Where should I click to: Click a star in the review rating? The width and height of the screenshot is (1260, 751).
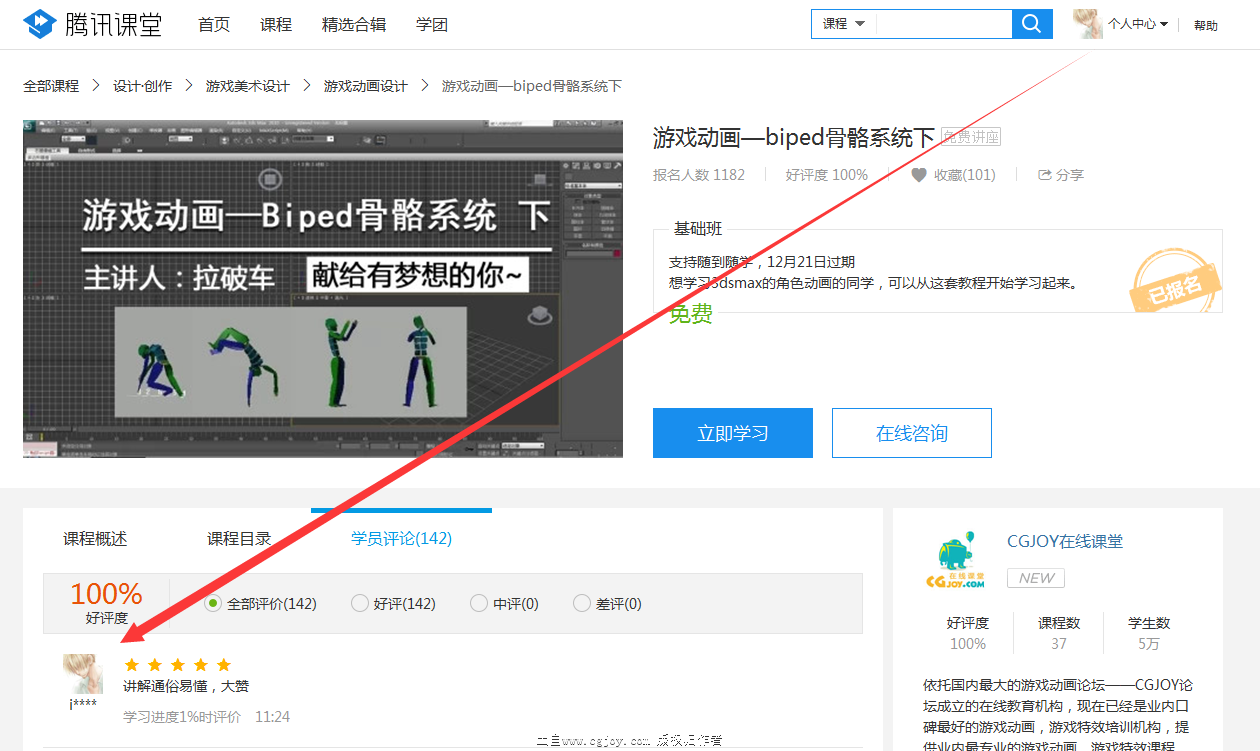click(155, 664)
